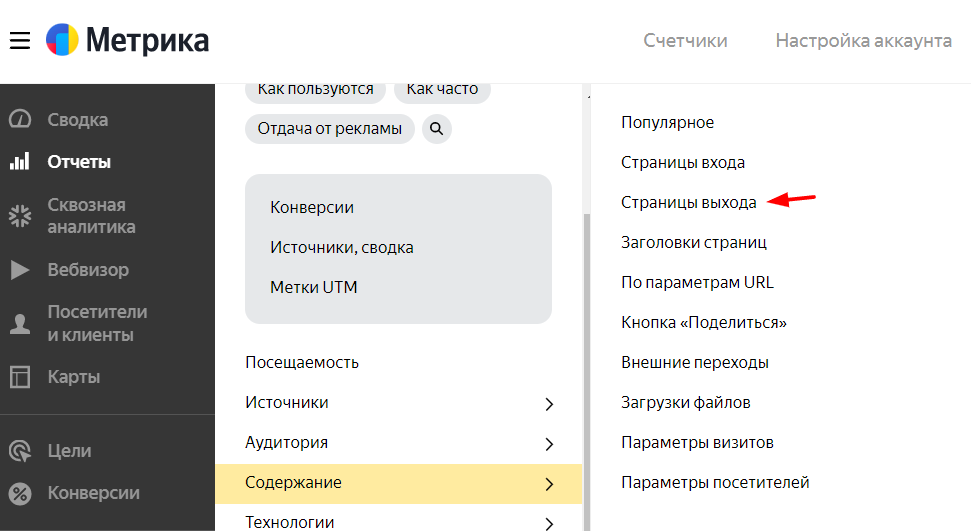Open Настройка аккаунта in header
971x531 pixels.
click(863, 41)
